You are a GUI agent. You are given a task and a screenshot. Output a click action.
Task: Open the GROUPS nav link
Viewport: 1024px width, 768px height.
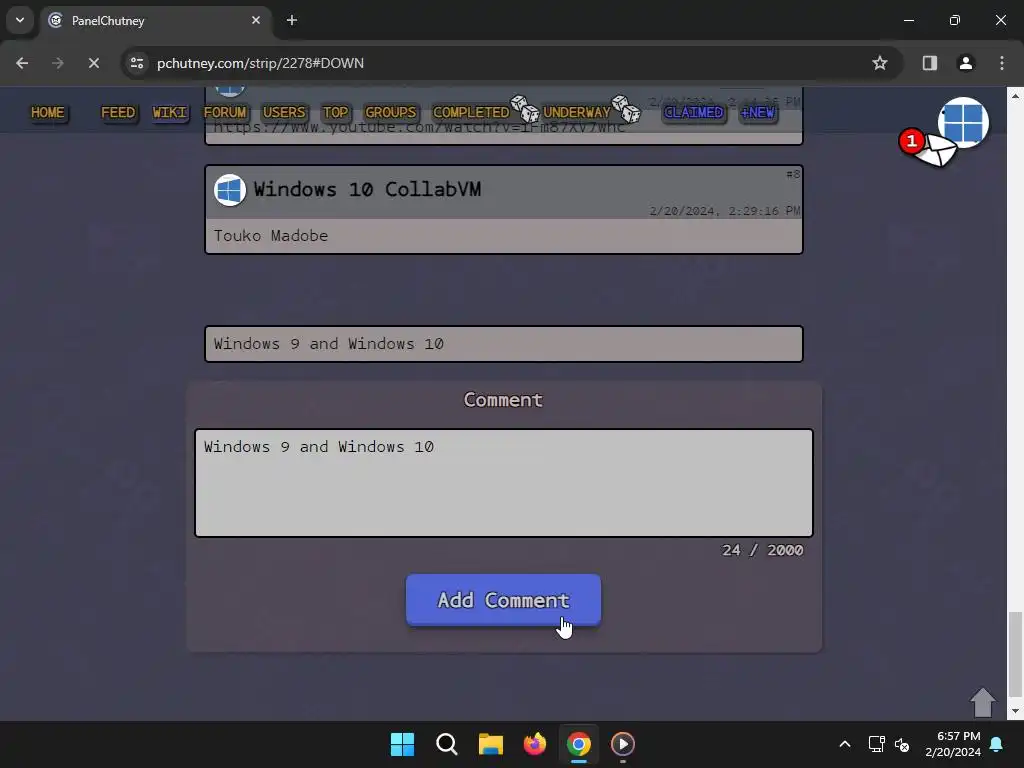(390, 112)
